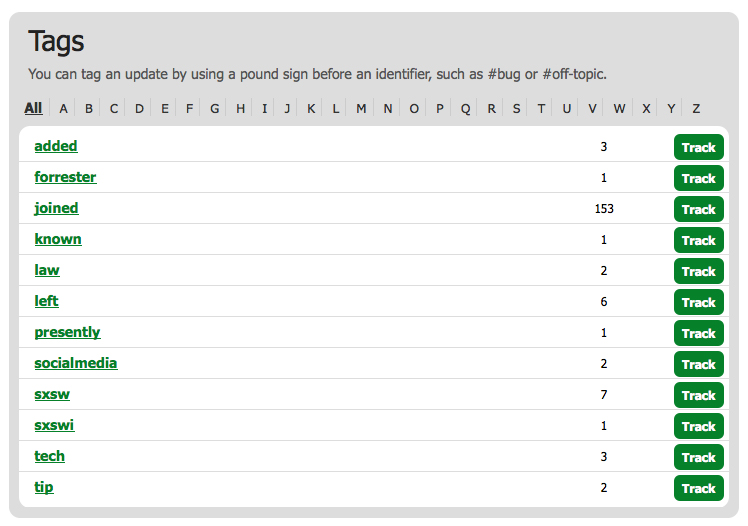Viewport: 748px width, 526px height.
Task: Open the 'added' tag link
Action: pyautogui.click(x=56, y=146)
